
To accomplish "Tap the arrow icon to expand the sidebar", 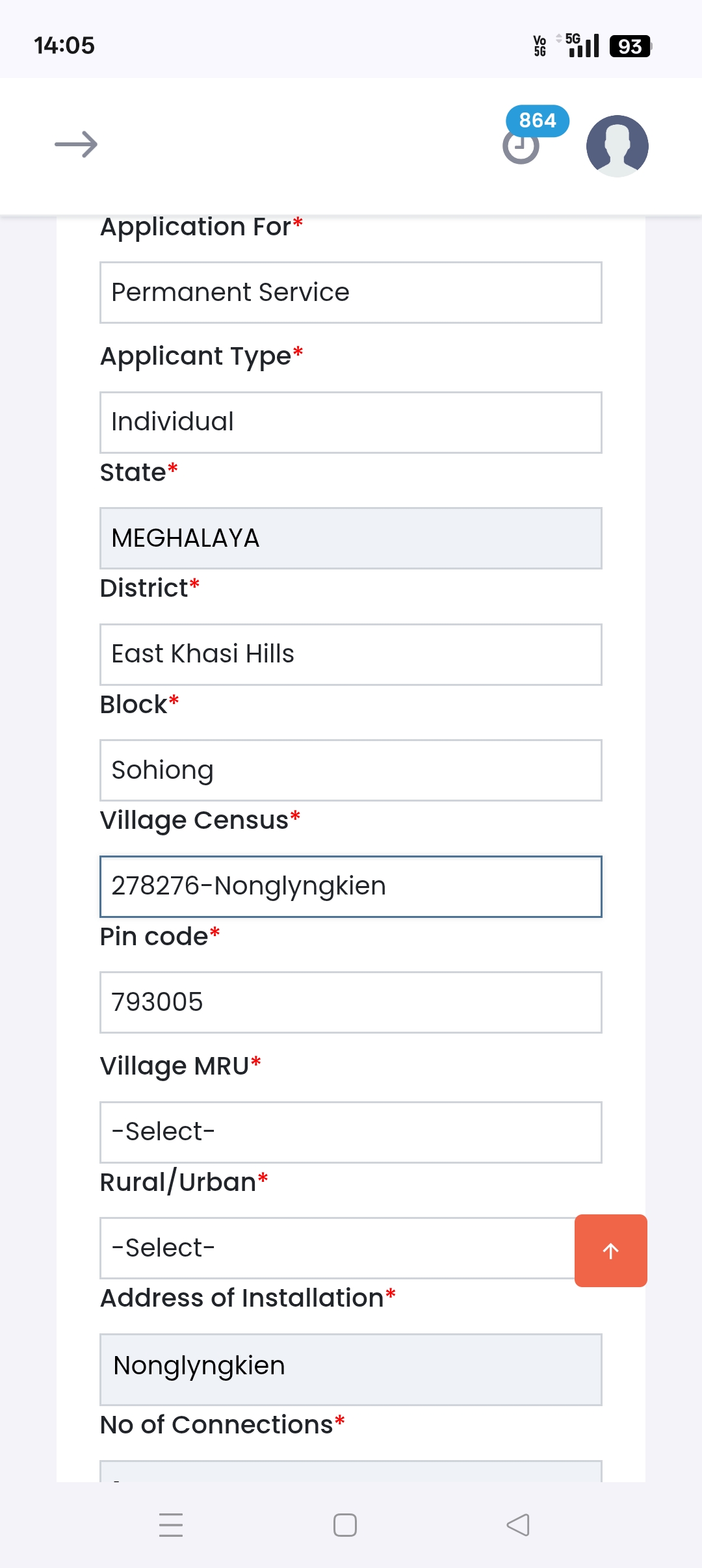I will point(76,144).
